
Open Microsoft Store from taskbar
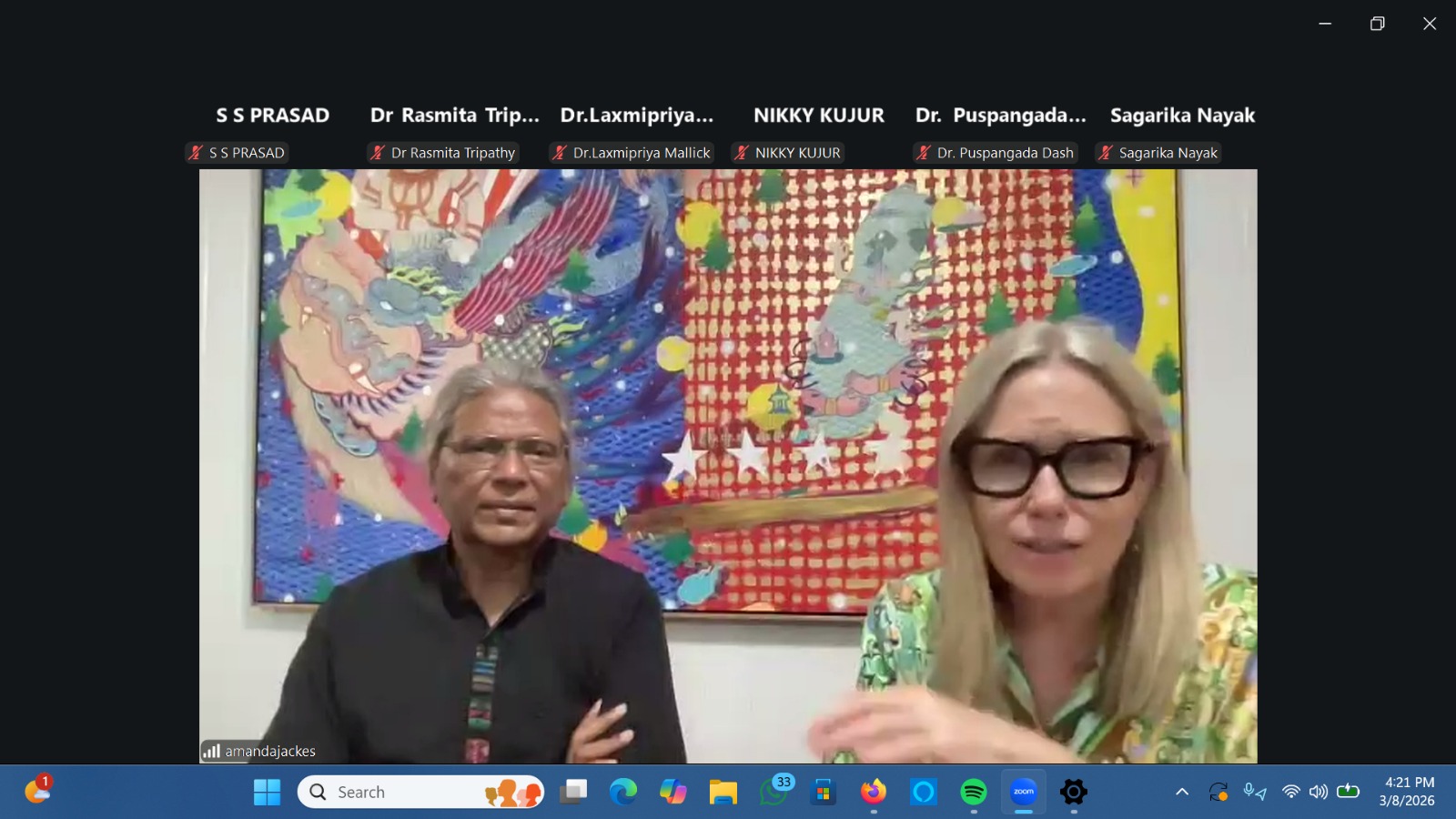[824, 792]
